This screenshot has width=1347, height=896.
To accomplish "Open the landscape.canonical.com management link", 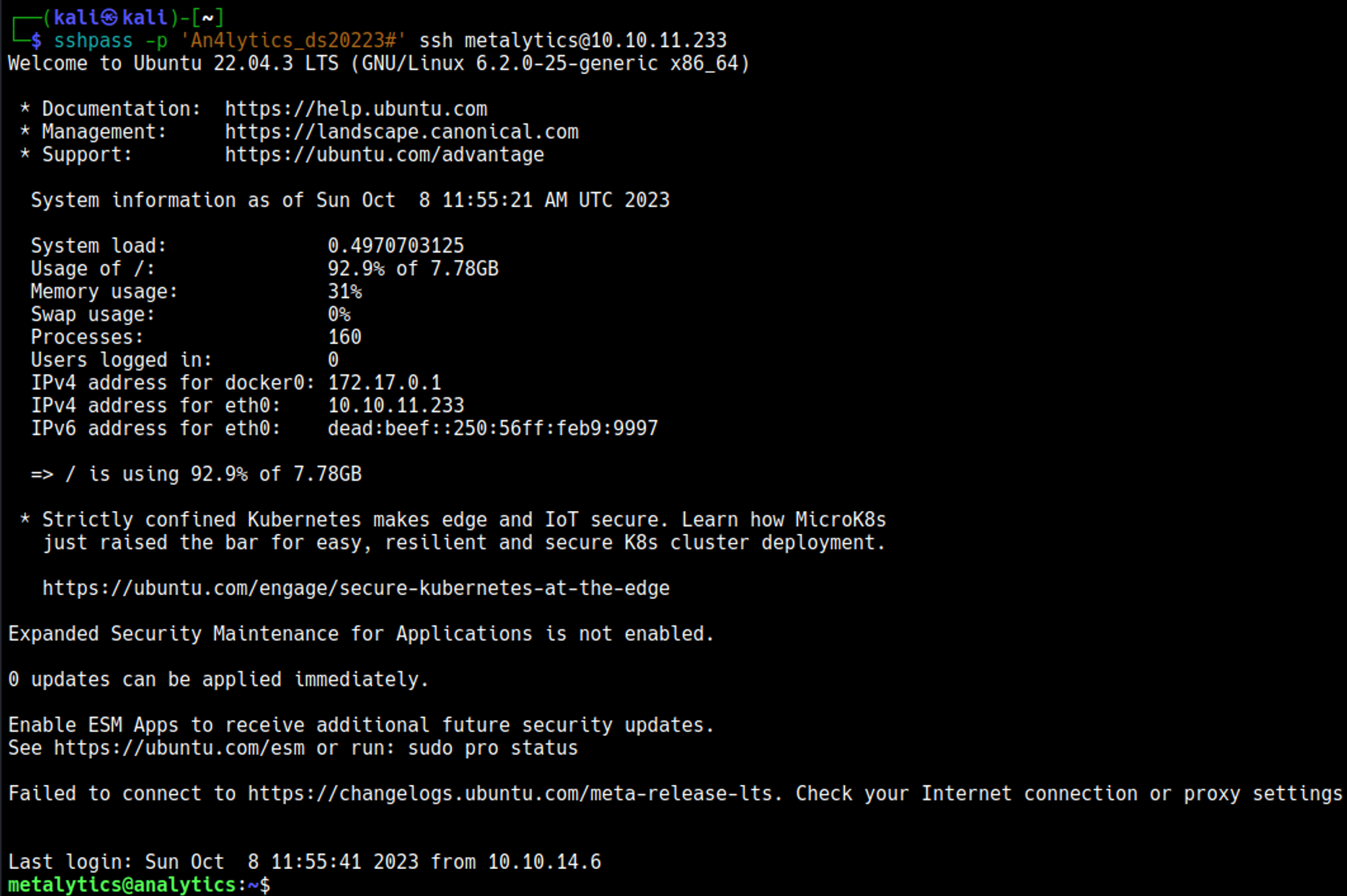I will coord(401,132).
